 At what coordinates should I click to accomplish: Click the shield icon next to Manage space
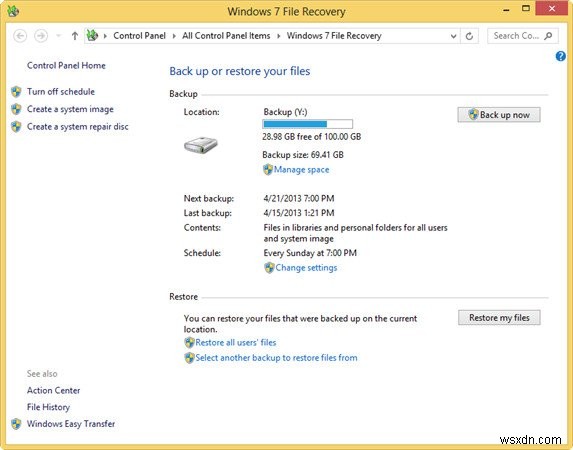(268, 170)
